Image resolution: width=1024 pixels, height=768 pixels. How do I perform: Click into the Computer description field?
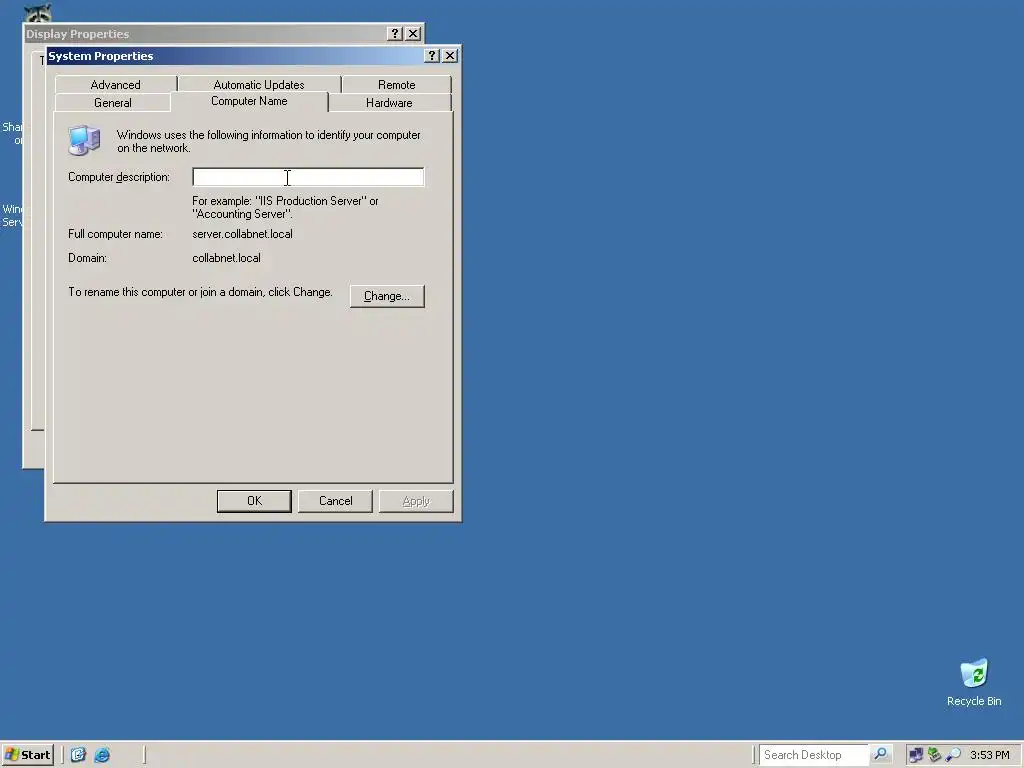[308, 177]
